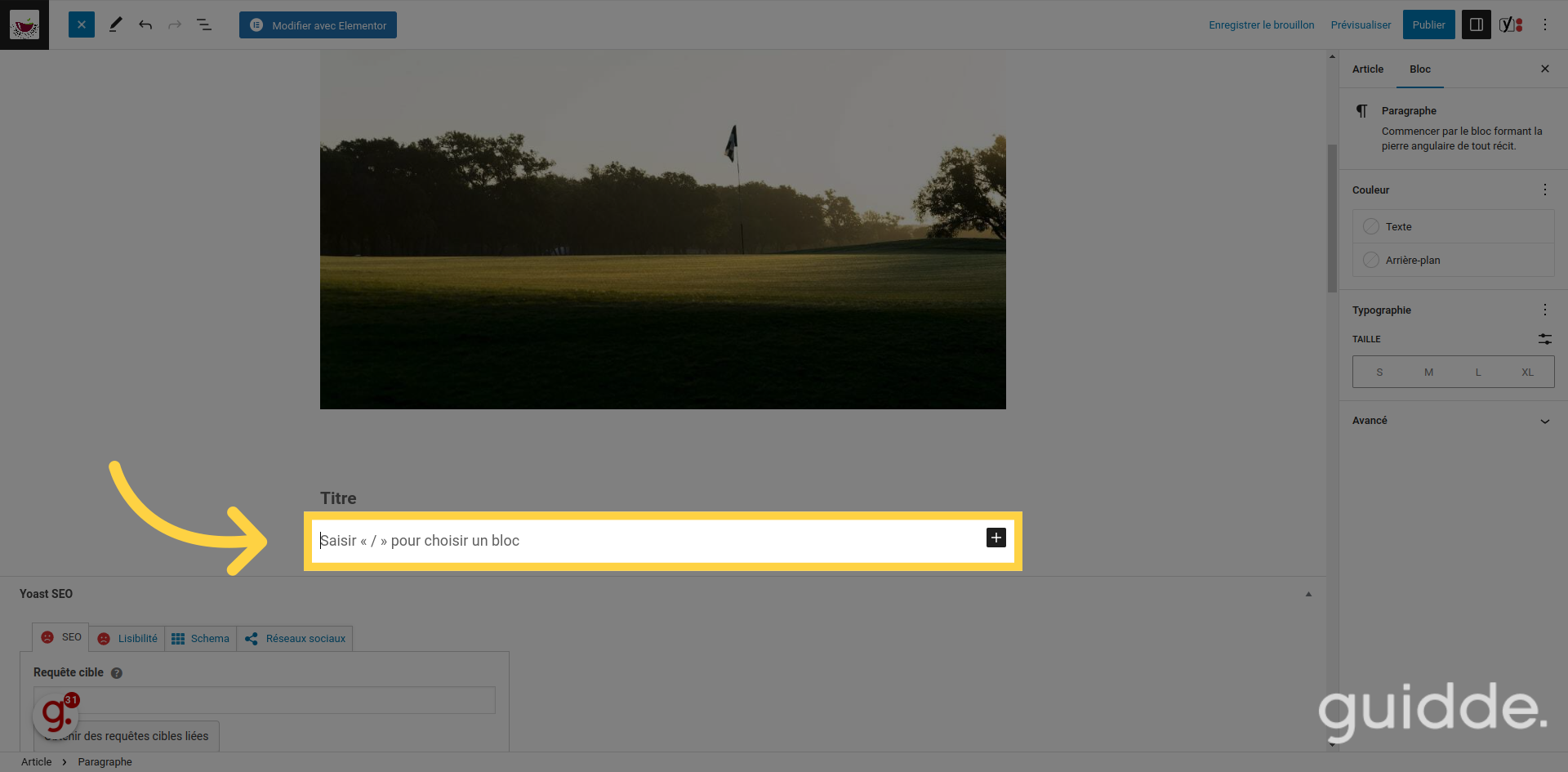The width and height of the screenshot is (1568, 772).
Task: Open the Yoast SEO sidebar icon
Action: click(x=1511, y=25)
